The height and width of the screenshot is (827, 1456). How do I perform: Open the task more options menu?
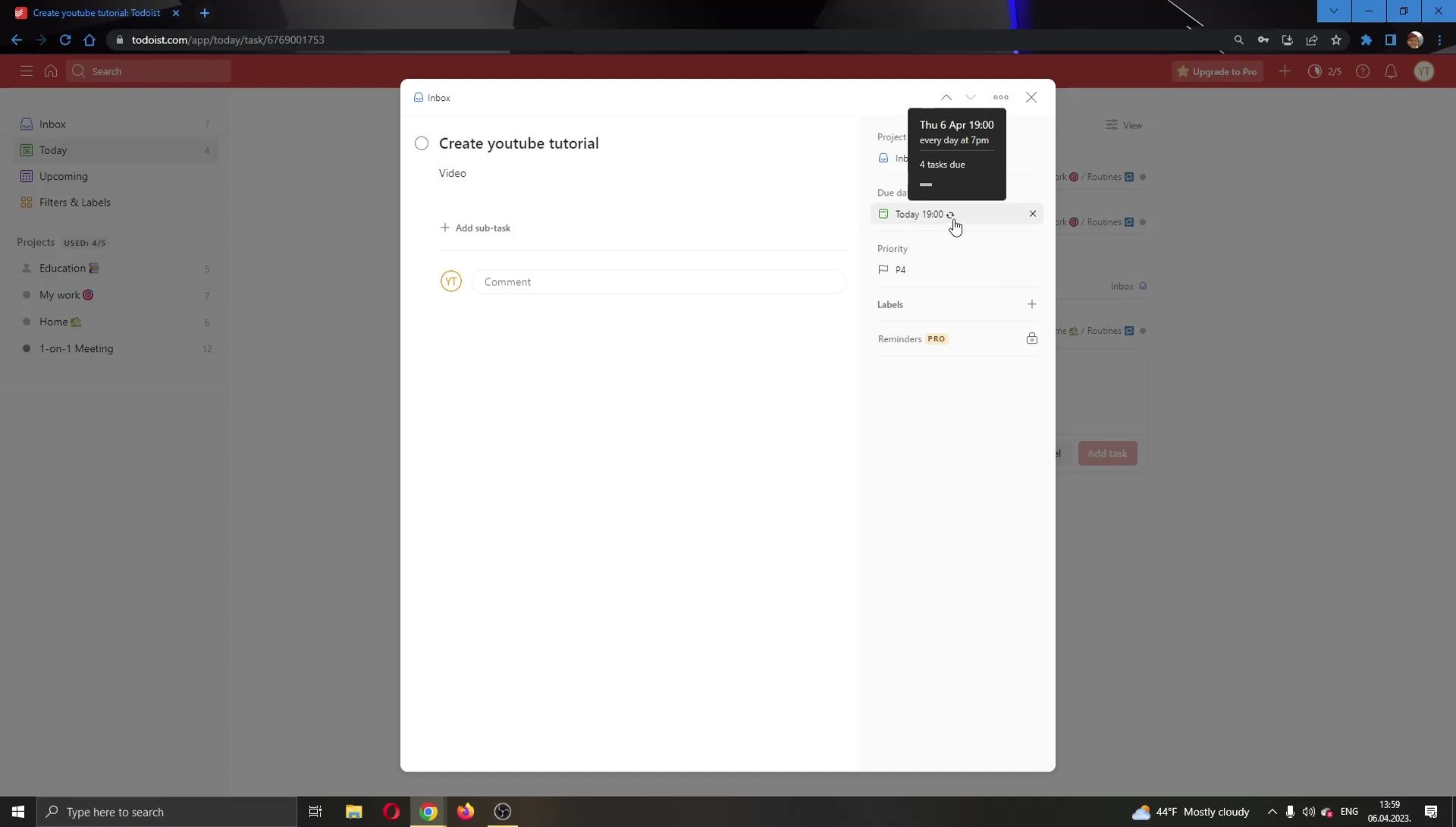coord(1001,97)
